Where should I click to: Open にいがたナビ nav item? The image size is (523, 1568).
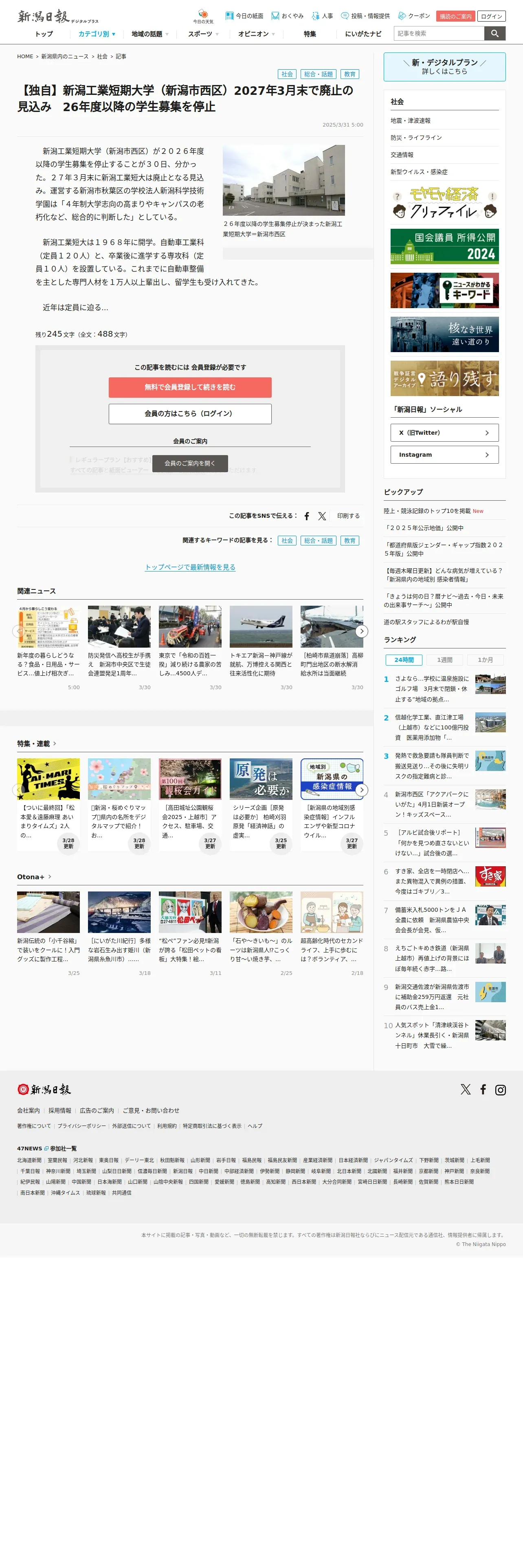pyautogui.click(x=363, y=34)
